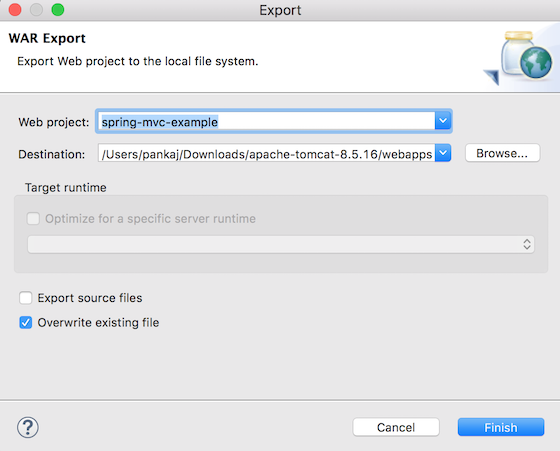This screenshot has height=451, width=560.
Task: Expand the Web project dropdown arrow
Action: (x=443, y=121)
